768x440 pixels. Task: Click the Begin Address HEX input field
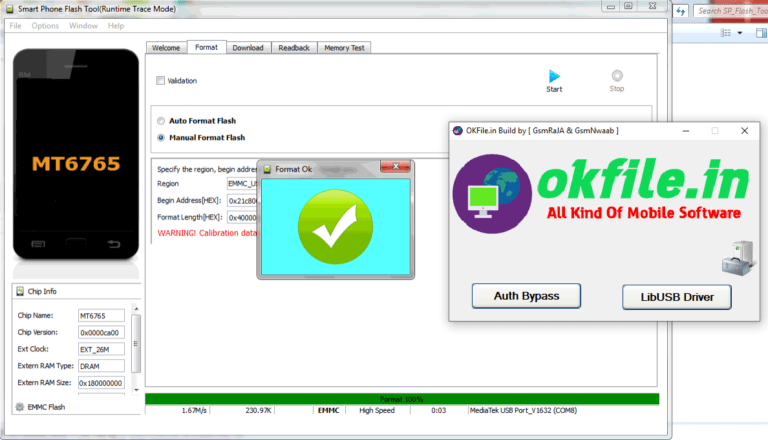242,200
